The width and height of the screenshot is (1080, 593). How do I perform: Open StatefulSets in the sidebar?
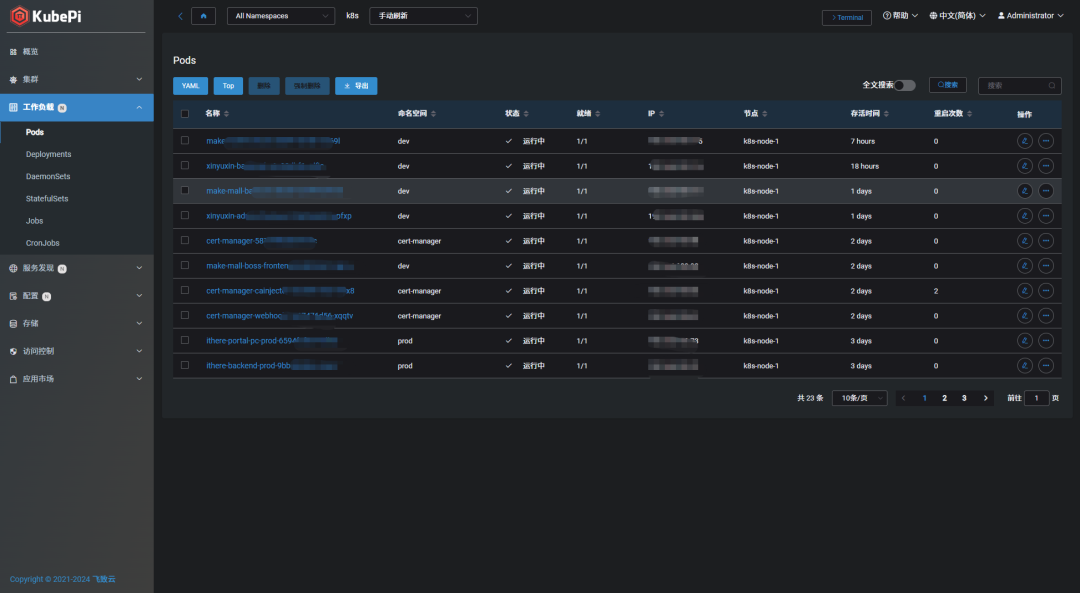coord(47,198)
